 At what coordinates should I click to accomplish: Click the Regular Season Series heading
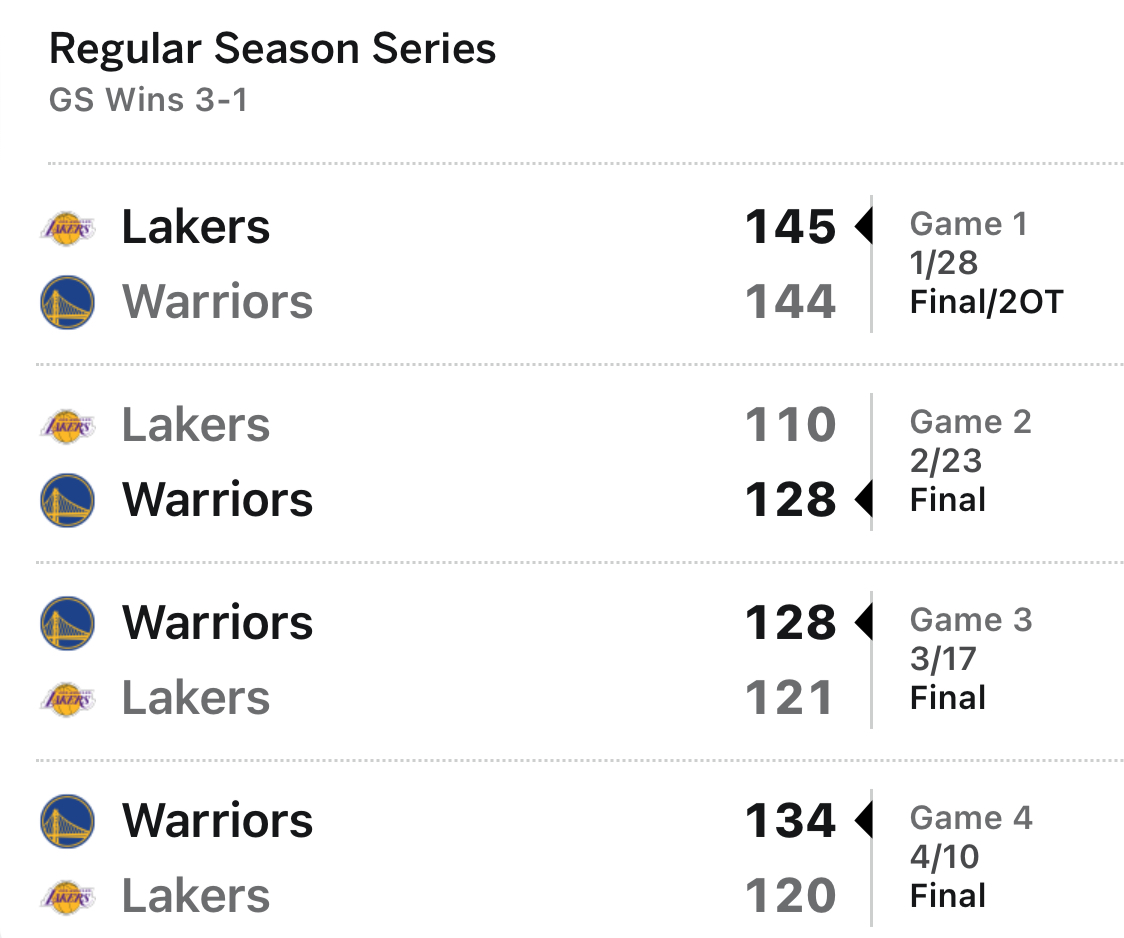coord(272,49)
